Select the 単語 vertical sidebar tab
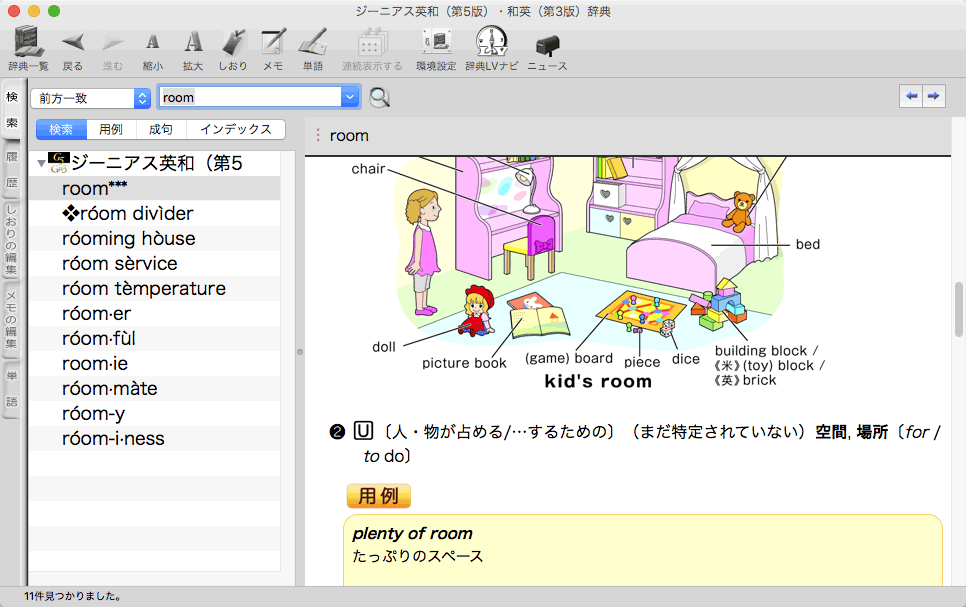 (x=12, y=389)
